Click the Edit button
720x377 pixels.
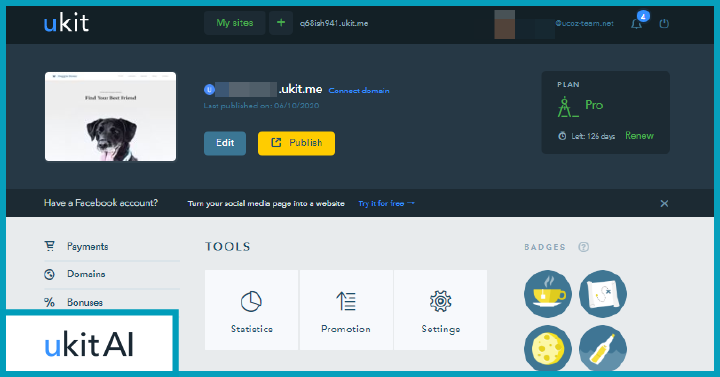coord(225,143)
